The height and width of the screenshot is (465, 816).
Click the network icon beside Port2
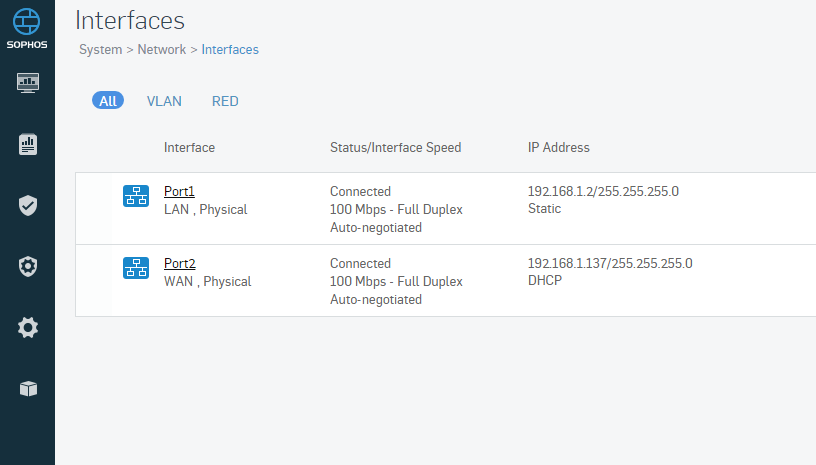[136, 268]
